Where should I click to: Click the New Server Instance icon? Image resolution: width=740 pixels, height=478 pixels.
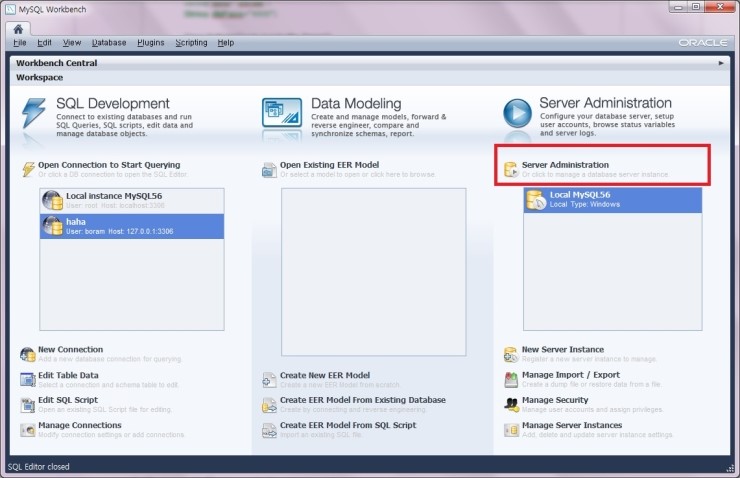[x=510, y=354]
